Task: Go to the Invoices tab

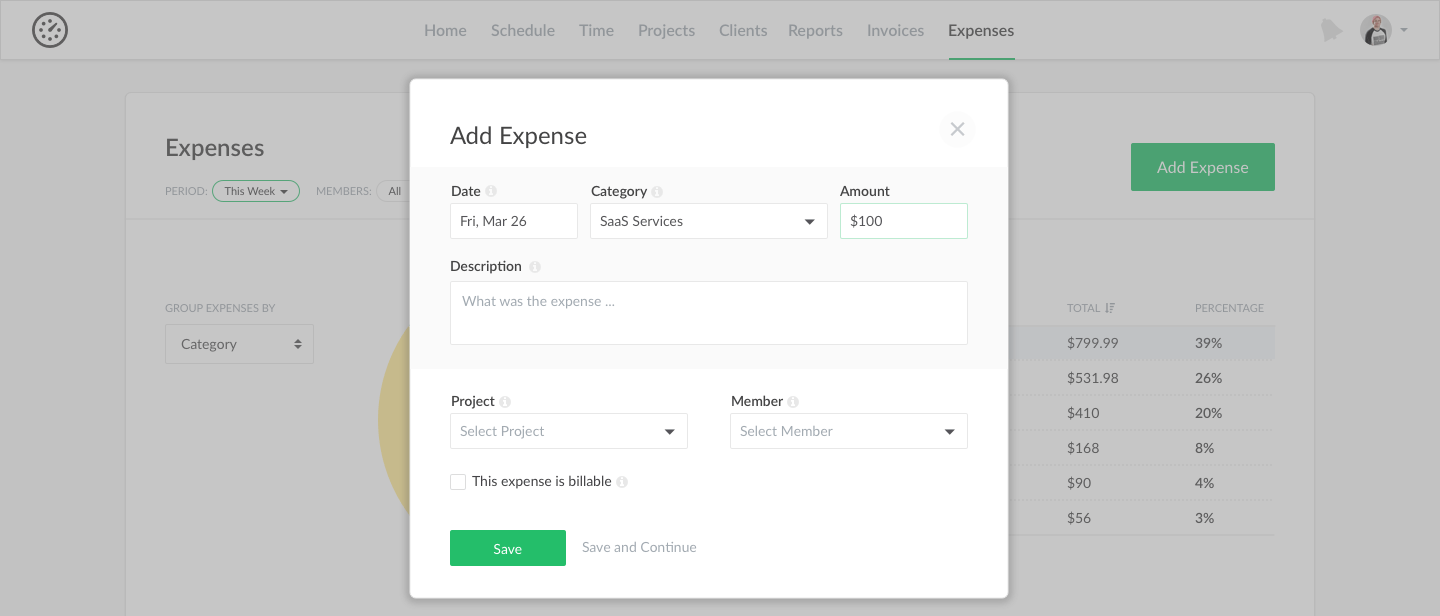Action: tap(895, 30)
